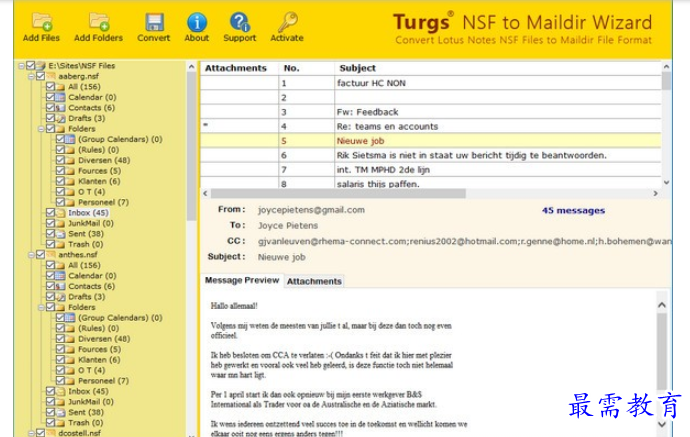The image size is (690, 437).
Task: Select Trash (0) under anthes.nsf
Action: click(85, 423)
